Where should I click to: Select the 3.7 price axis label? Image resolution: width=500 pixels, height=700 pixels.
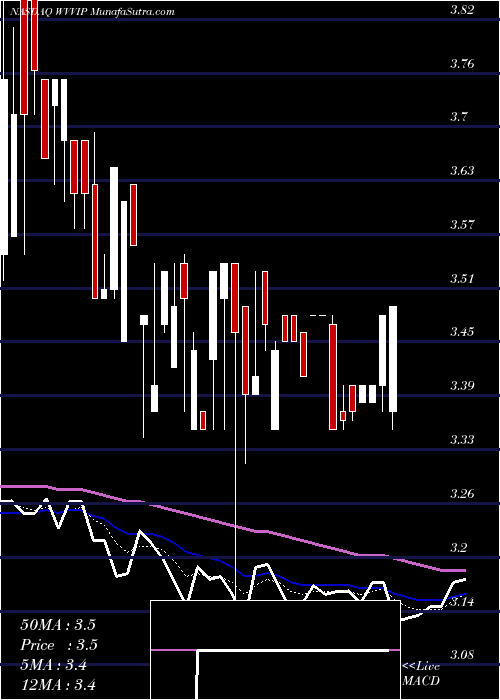coord(458,117)
